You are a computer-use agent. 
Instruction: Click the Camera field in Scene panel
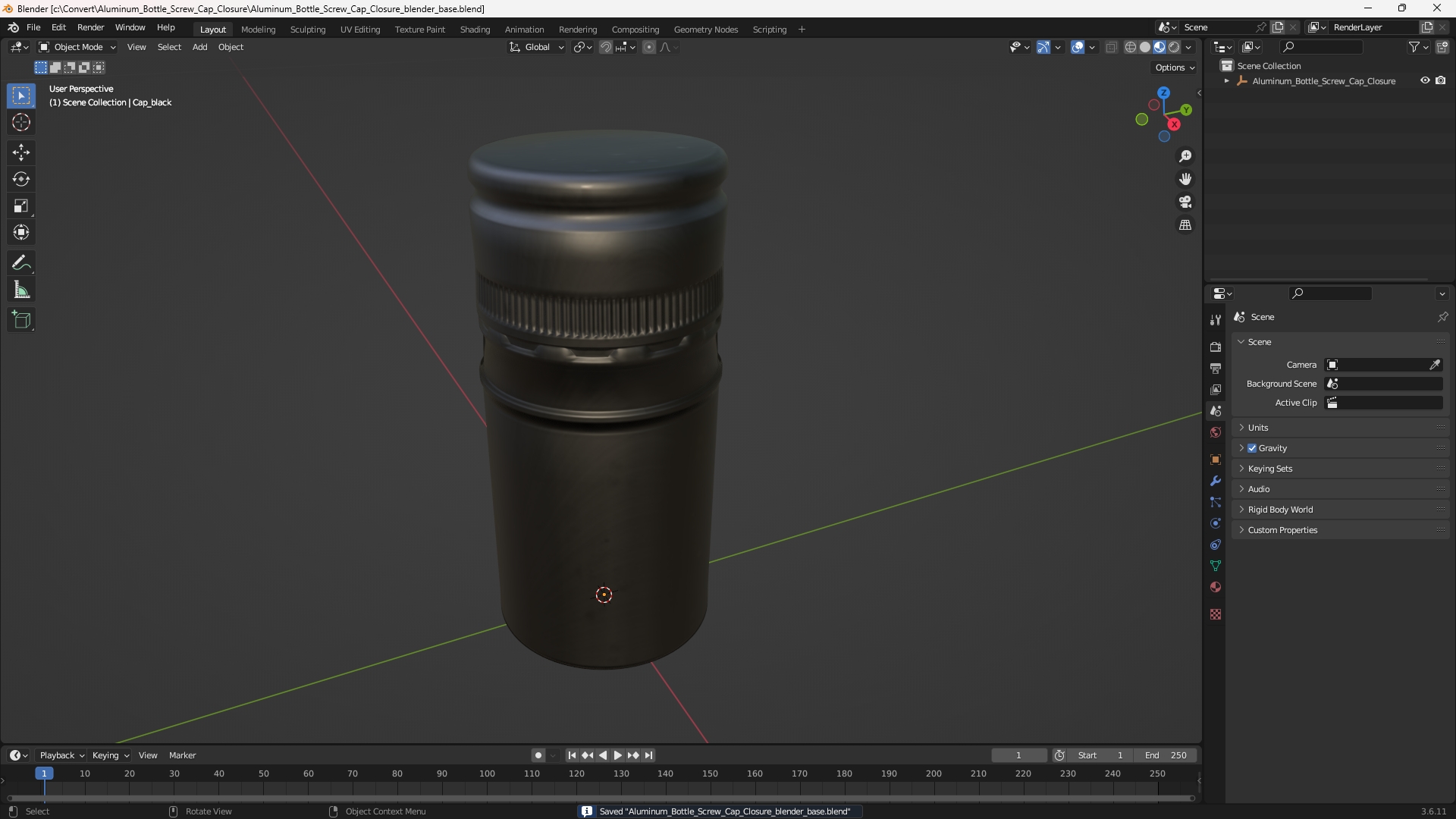point(1383,365)
